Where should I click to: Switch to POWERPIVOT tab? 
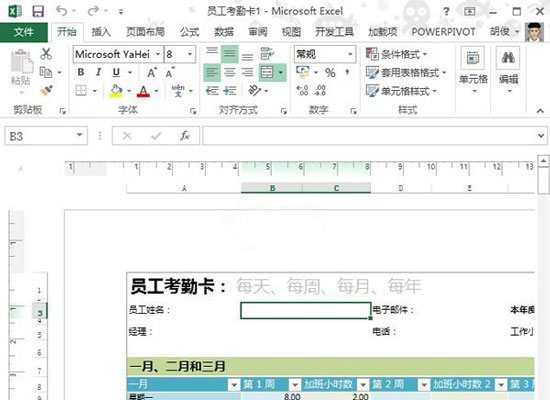[x=443, y=32]
